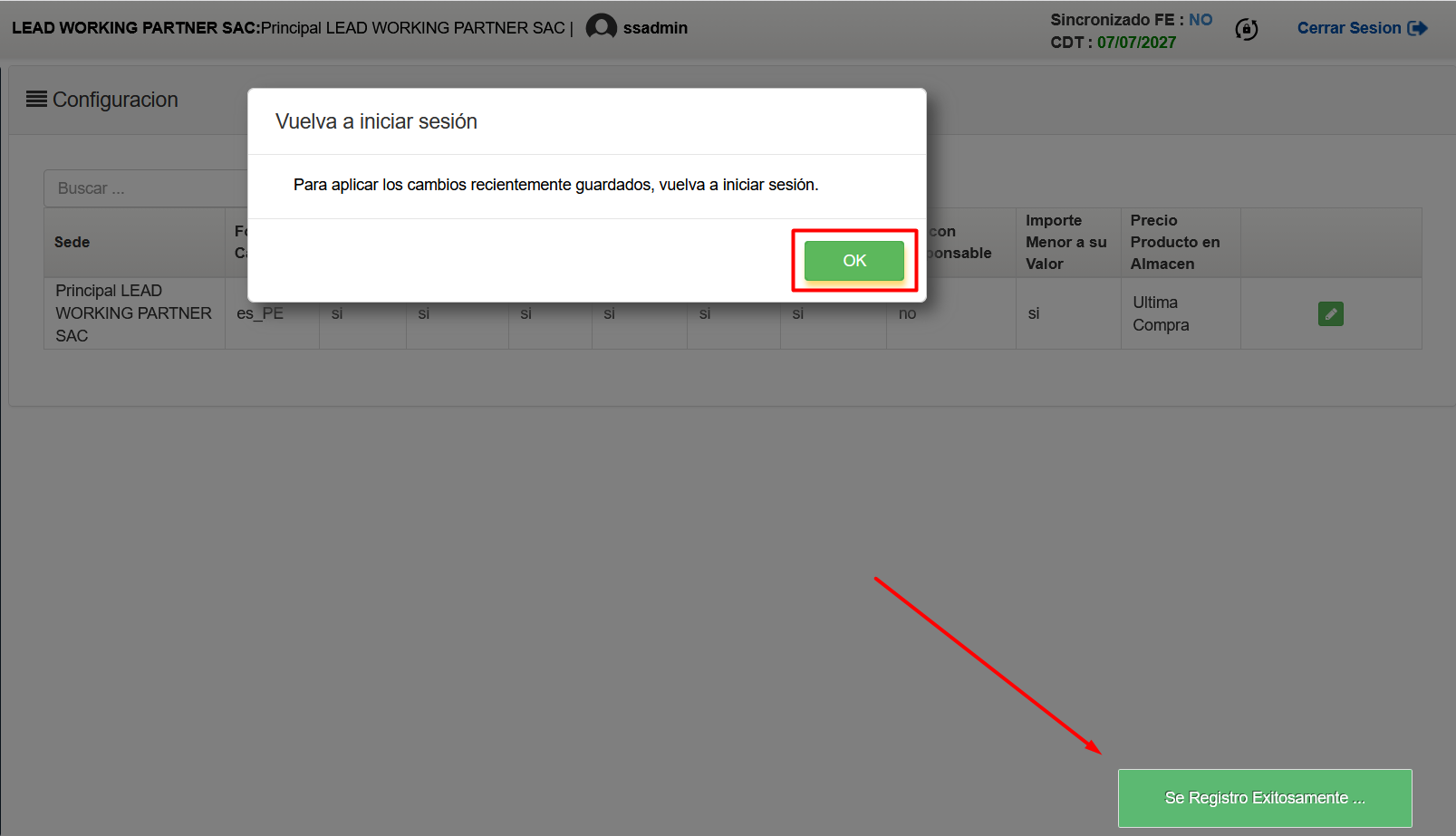Click the green pencil edit icon
Image resolution: width=1456 pixels, height=836 pixels.
(1330, 313)
